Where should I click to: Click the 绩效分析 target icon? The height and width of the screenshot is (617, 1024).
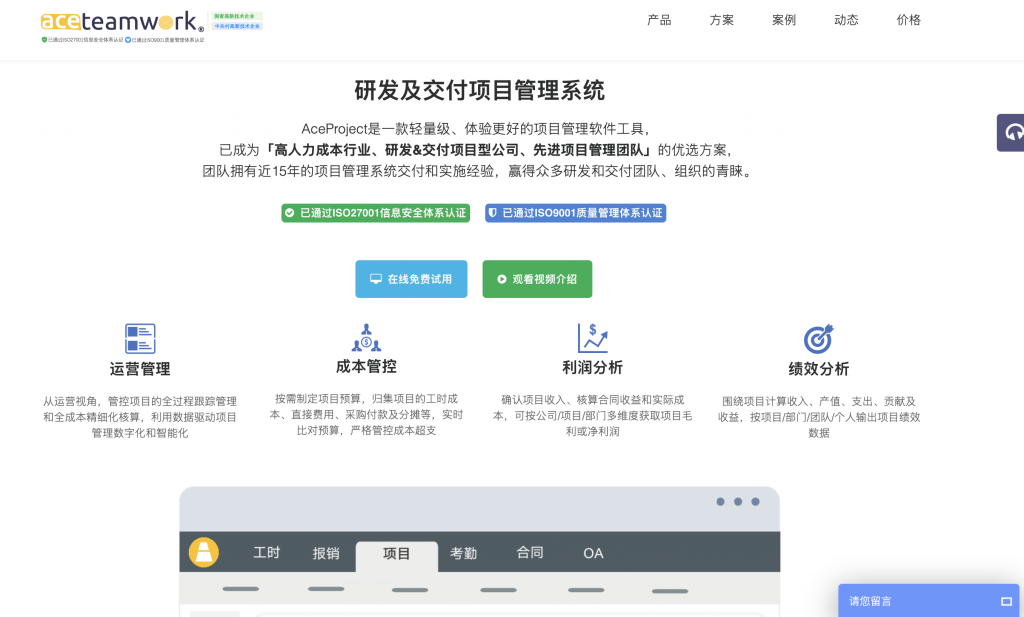(819, 339)
